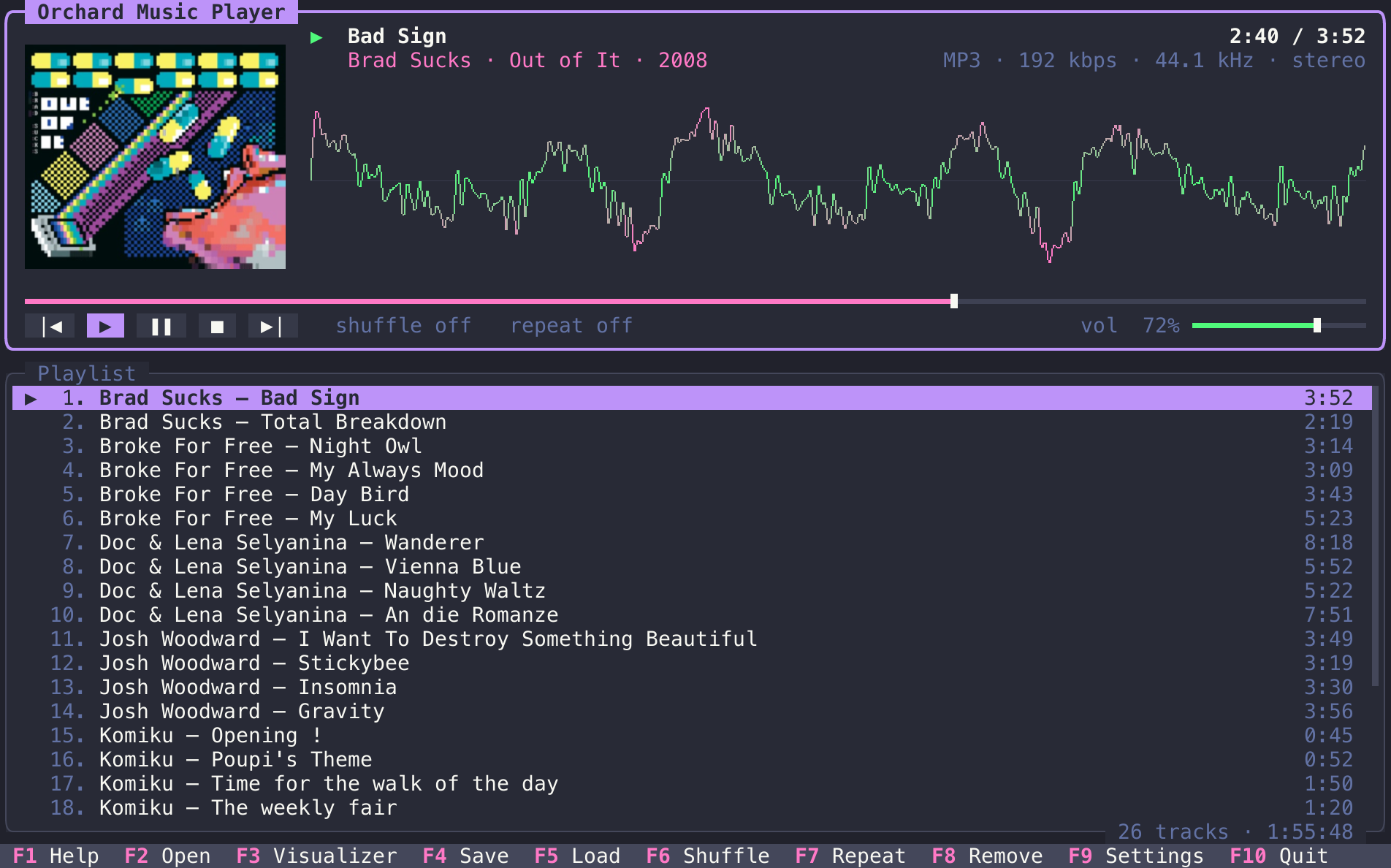Click the 0:45 duration of Opening !
1391x868 pixels.
tap(1329, 736)
